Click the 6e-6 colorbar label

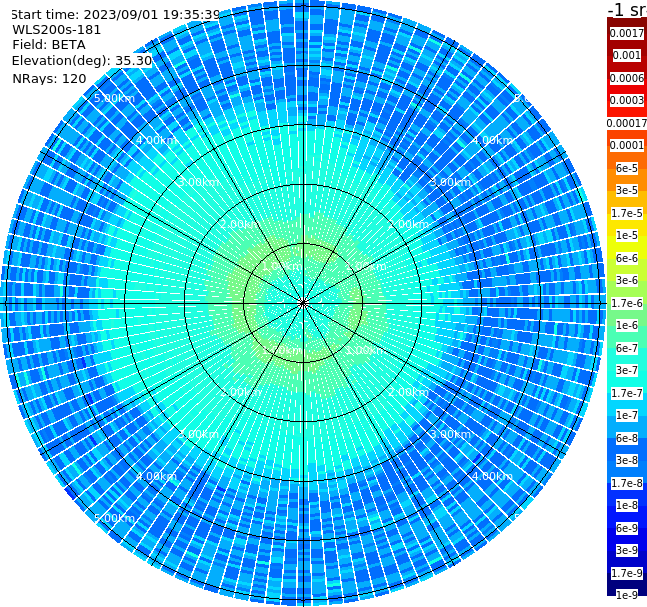pyautogui.click(x=627, y=258)
